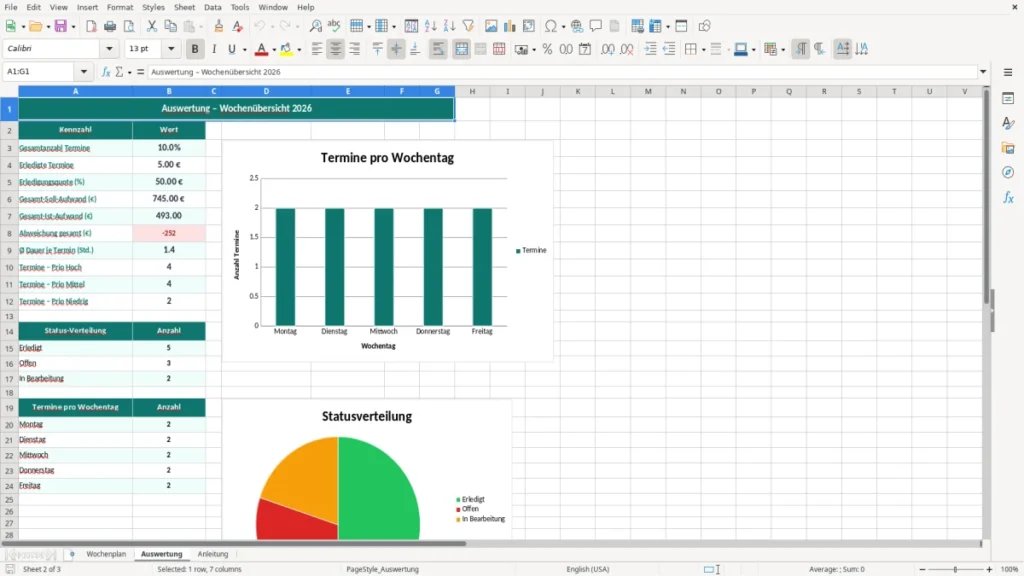Open the 13 pt font size dropdown

coord(171,49)
